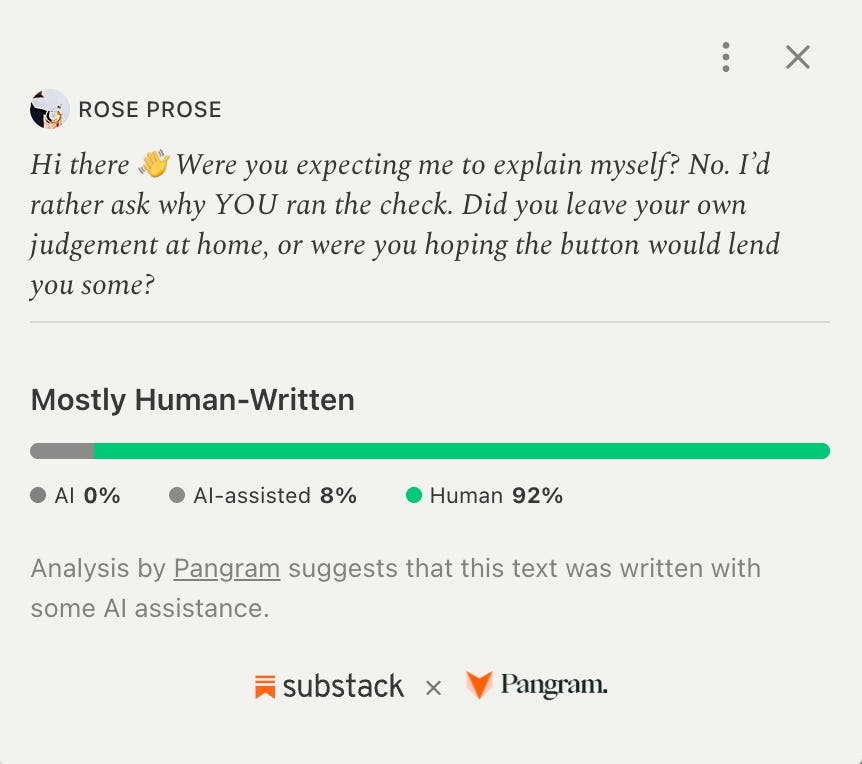Click the green dot beside Human
The height and width of the screenshot is (764, 862).
[413, 495]
